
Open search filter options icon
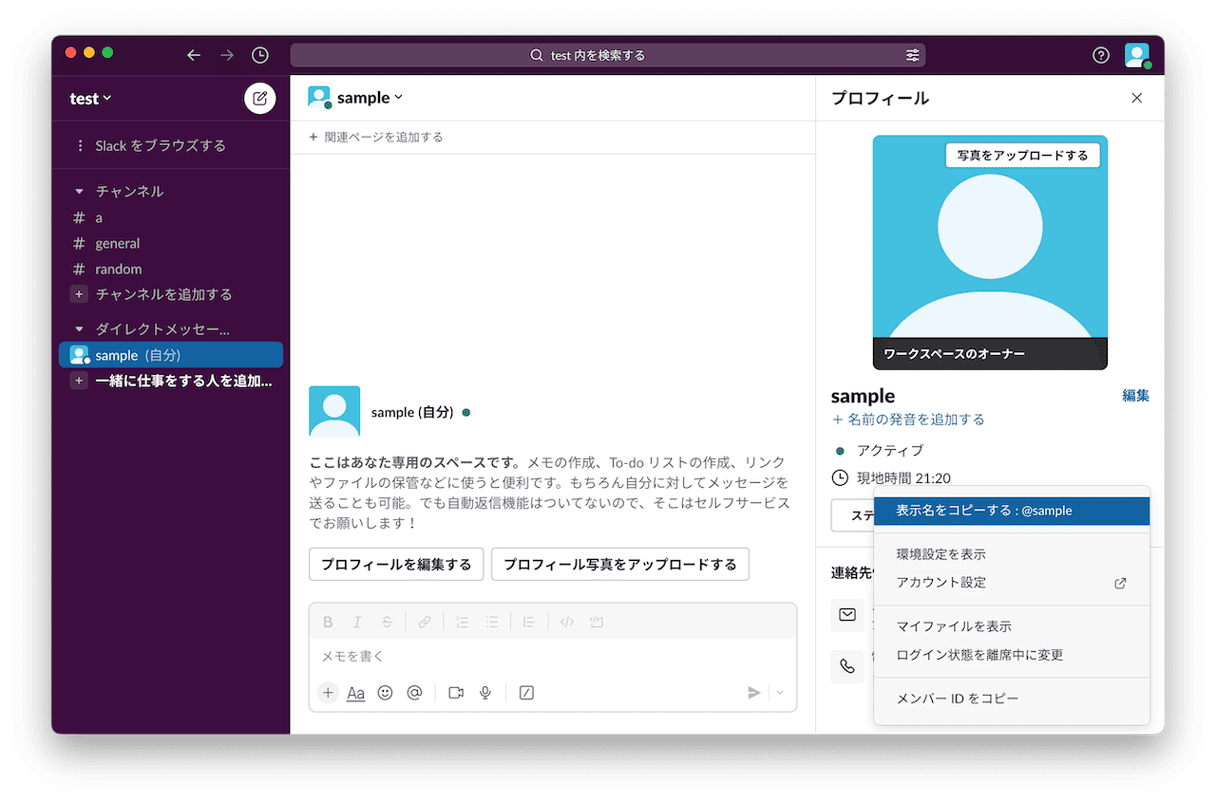[912, 55]
